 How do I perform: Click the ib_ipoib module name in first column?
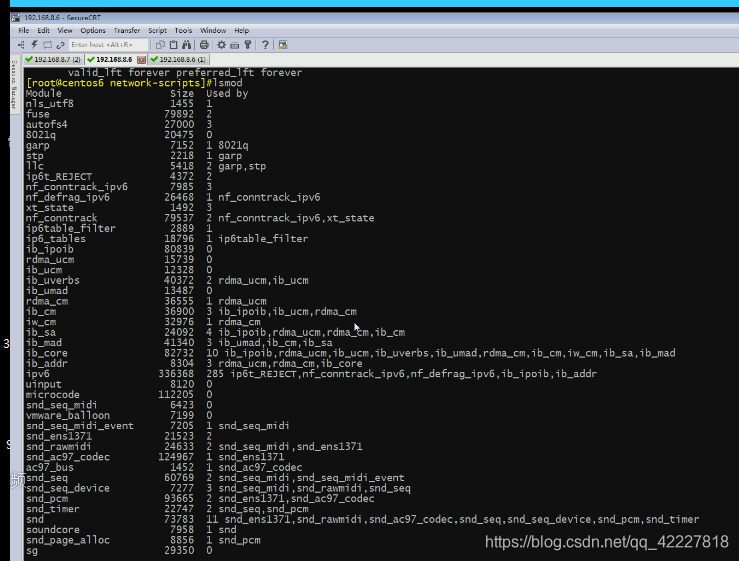pos(50,249)
